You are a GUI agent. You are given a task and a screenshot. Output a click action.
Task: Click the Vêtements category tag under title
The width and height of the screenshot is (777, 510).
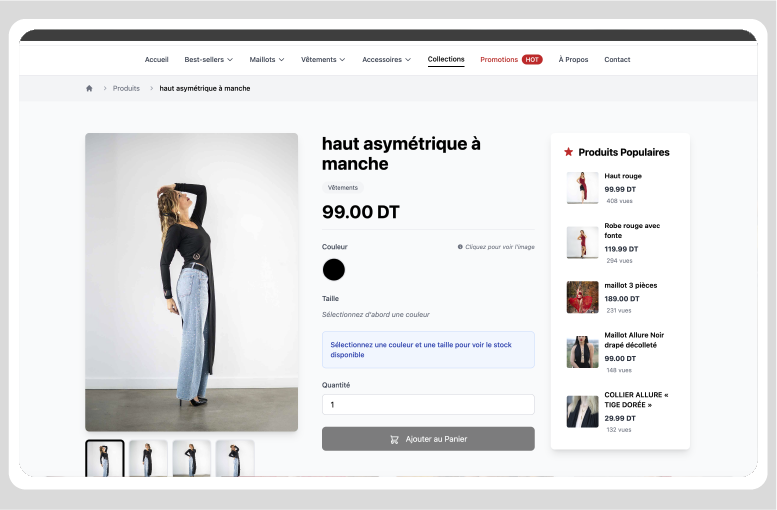coord(343,188)
